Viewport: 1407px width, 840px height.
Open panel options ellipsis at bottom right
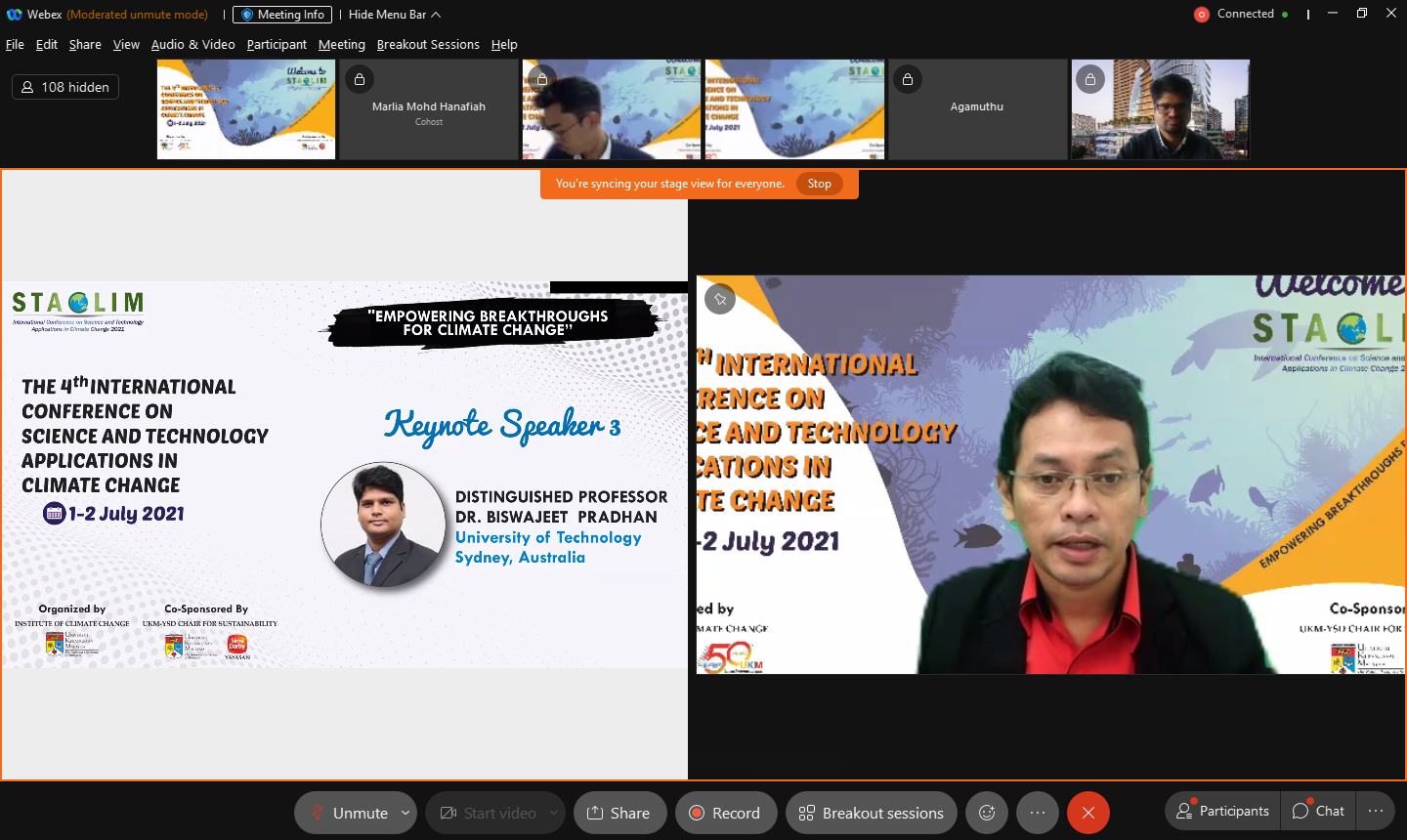pos(1376,811)
